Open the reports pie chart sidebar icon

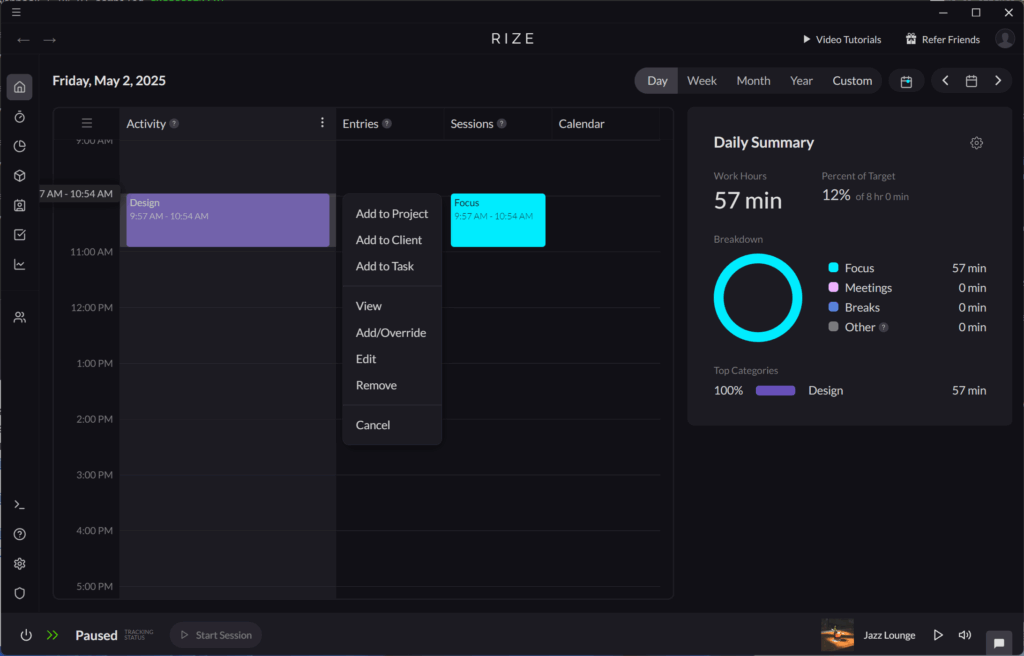click(x=19, y=145)
